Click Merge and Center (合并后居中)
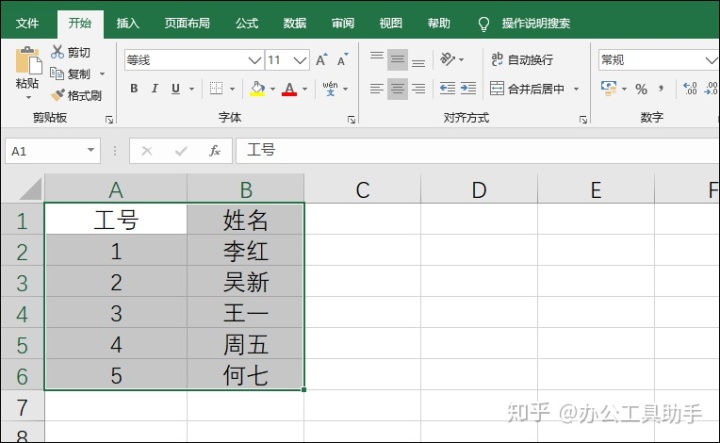720x443 pixels. tap(527, 88)
